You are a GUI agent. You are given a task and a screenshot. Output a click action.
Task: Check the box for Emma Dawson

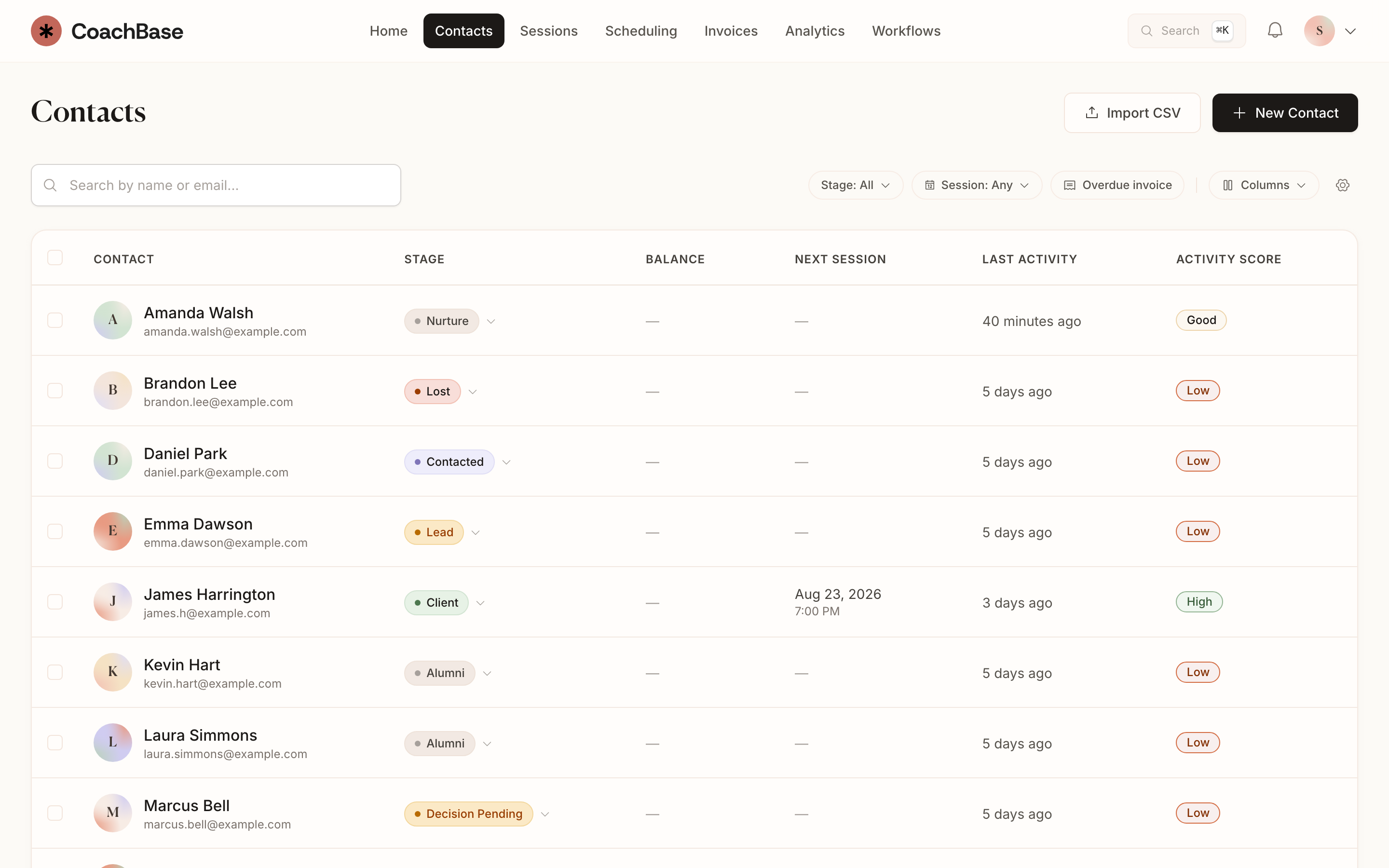point(55,531)
